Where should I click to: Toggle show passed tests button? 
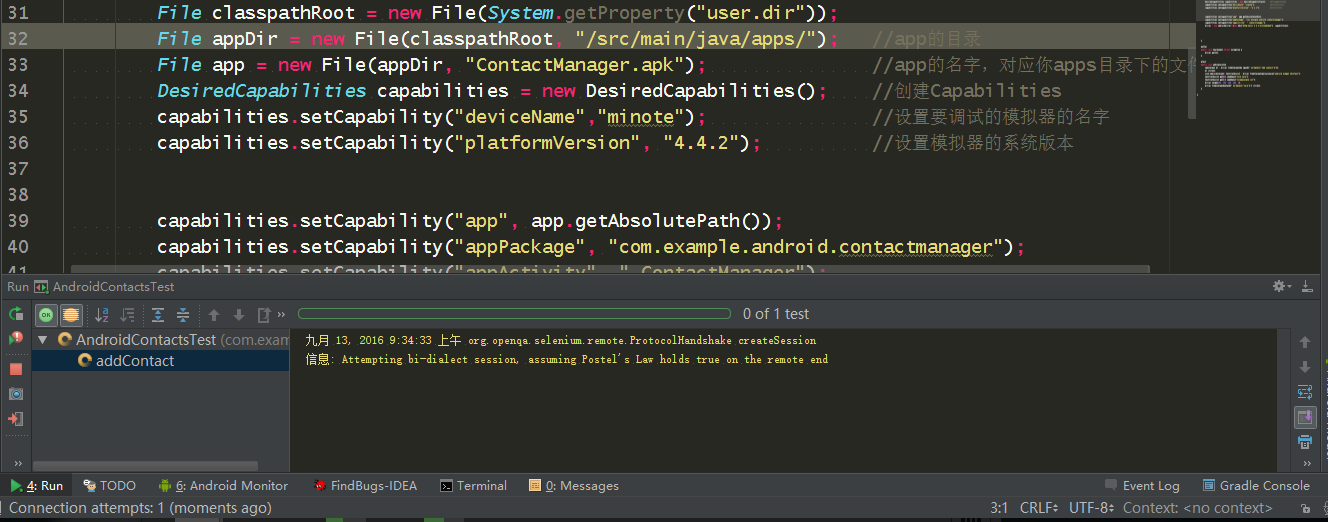click(x=47, y=315)
